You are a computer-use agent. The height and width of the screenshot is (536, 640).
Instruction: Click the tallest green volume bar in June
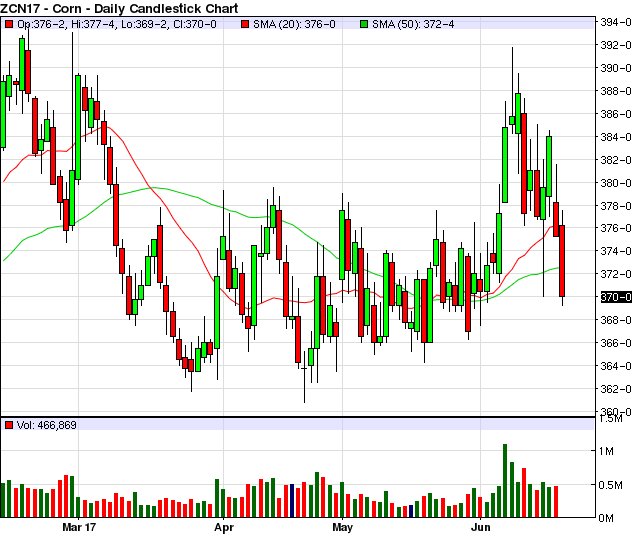[505, 480]
